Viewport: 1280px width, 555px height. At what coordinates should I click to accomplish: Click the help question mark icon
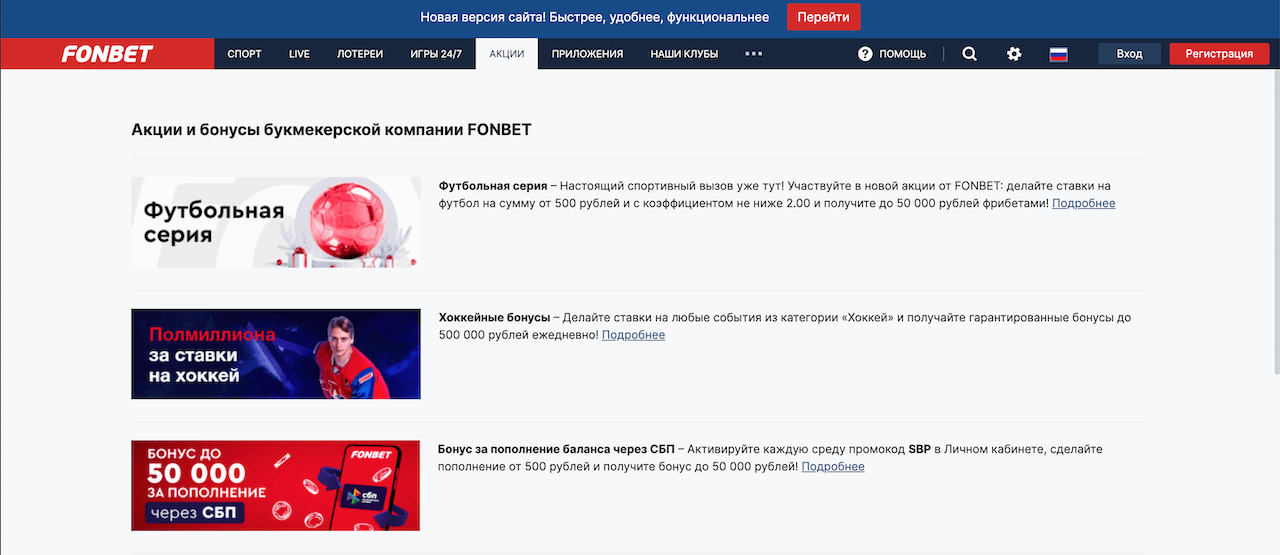pyautogui.click(x=865, y=54)
